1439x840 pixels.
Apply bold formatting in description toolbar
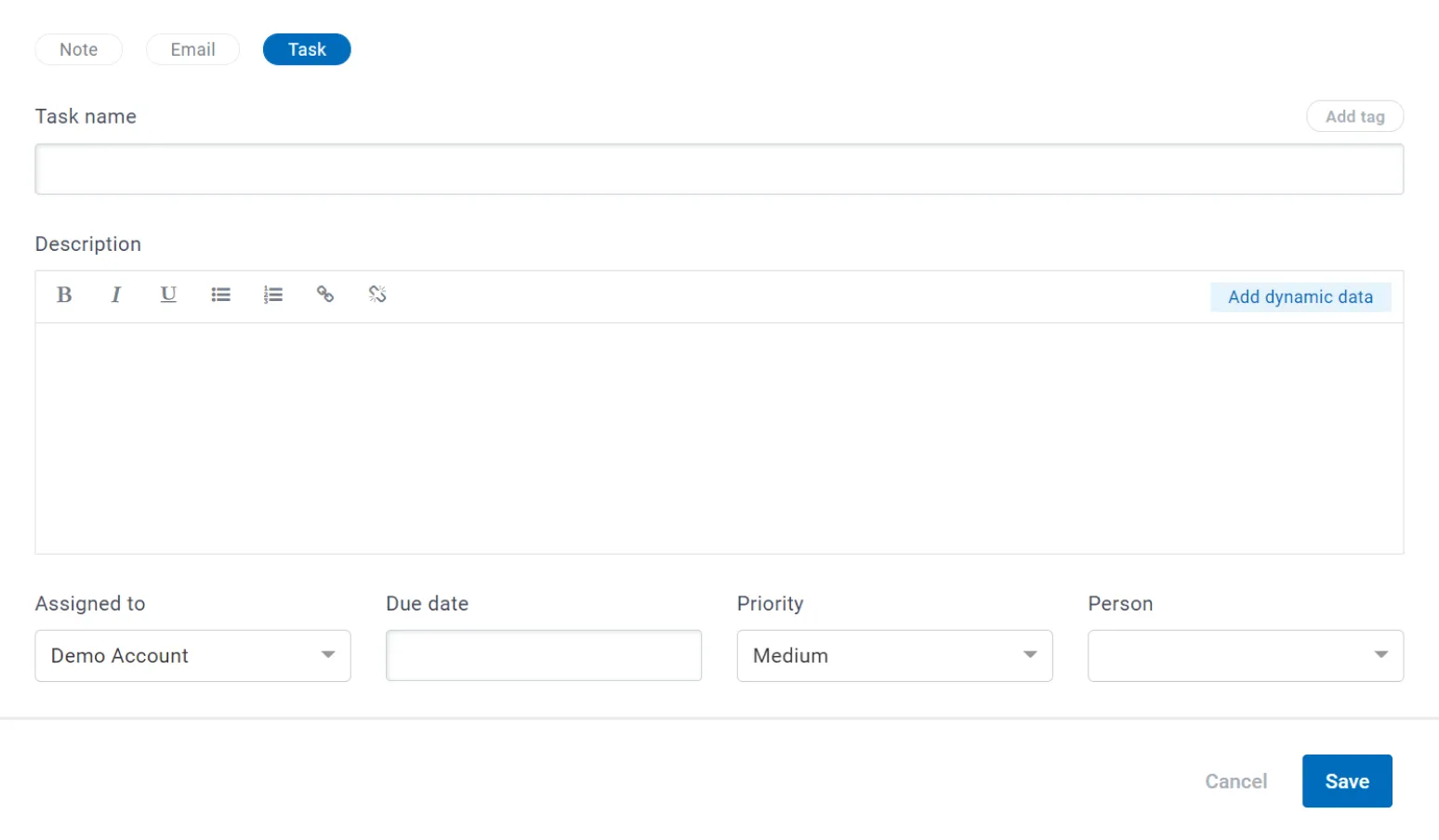click(64, 295)
